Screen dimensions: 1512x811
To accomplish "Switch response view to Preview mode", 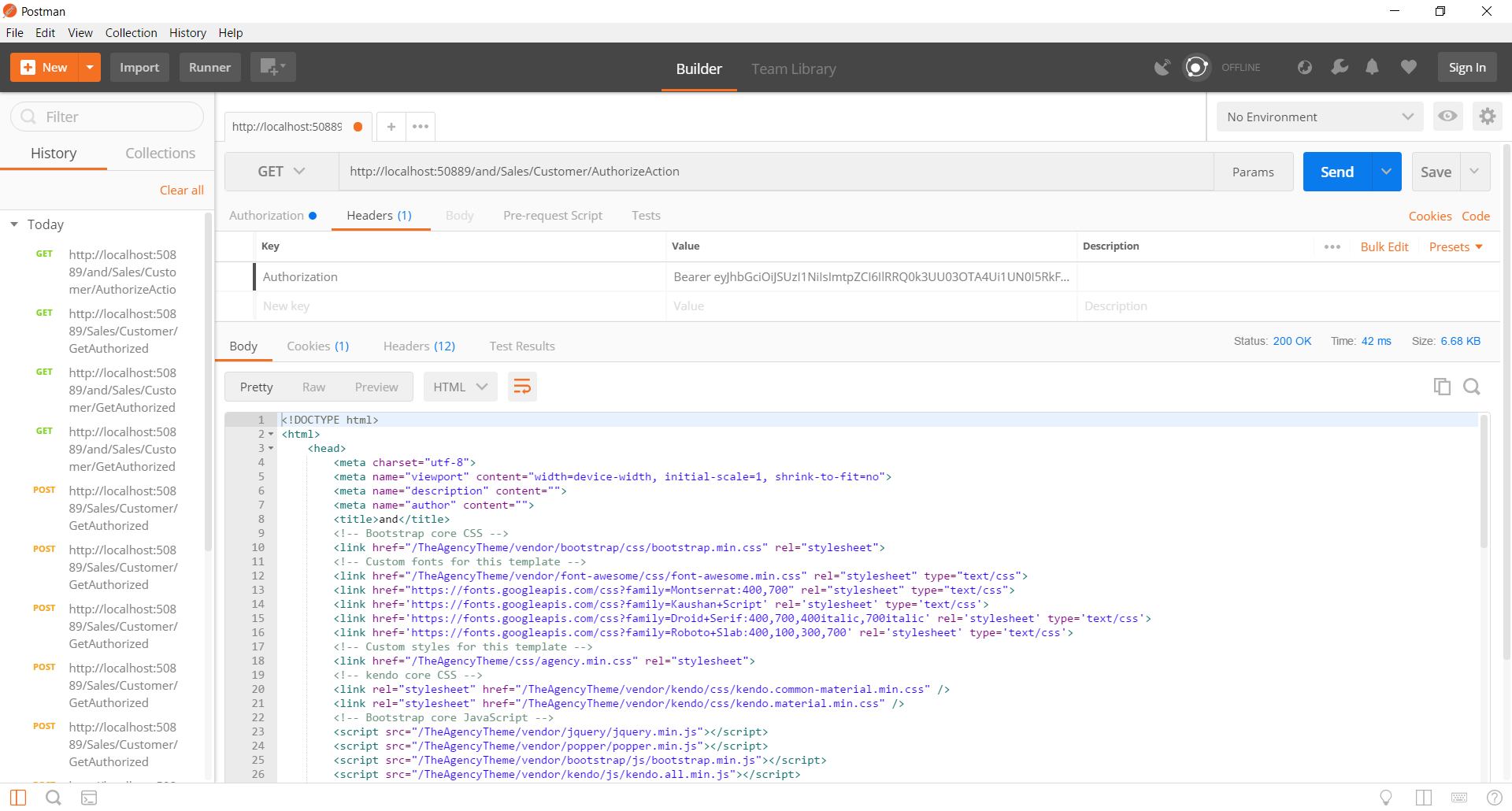I will click(x=376, y=387).
